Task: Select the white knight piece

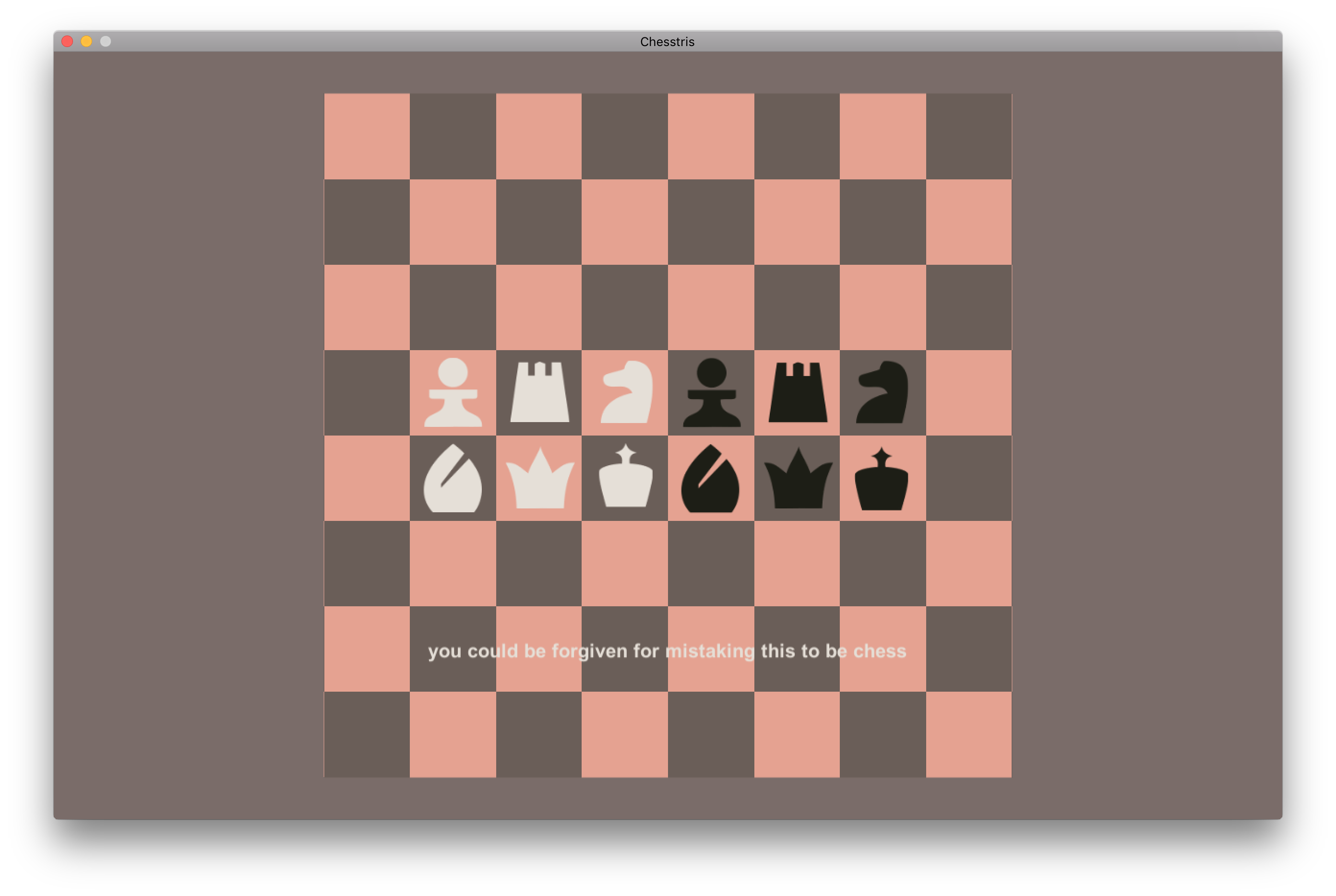Action: (x=626, y=392)
